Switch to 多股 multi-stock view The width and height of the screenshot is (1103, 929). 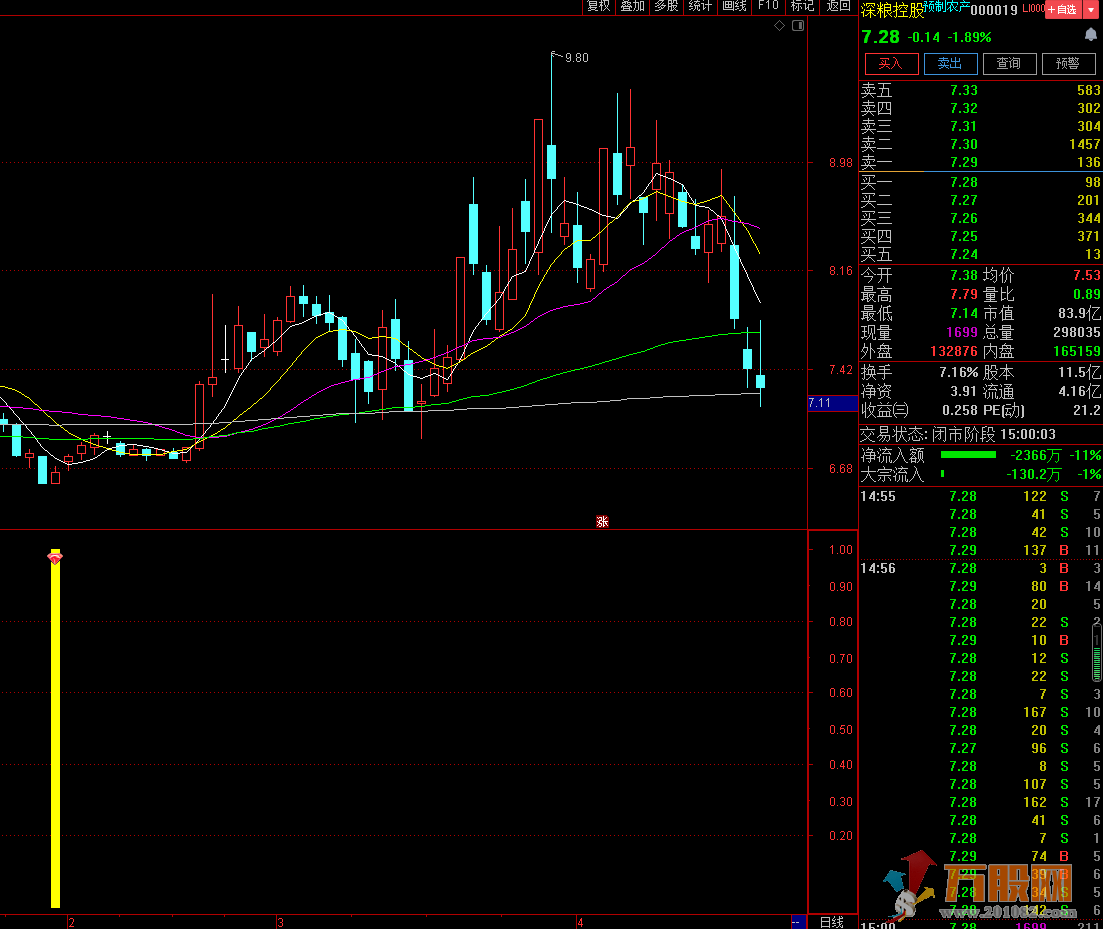tap(666, 6)
